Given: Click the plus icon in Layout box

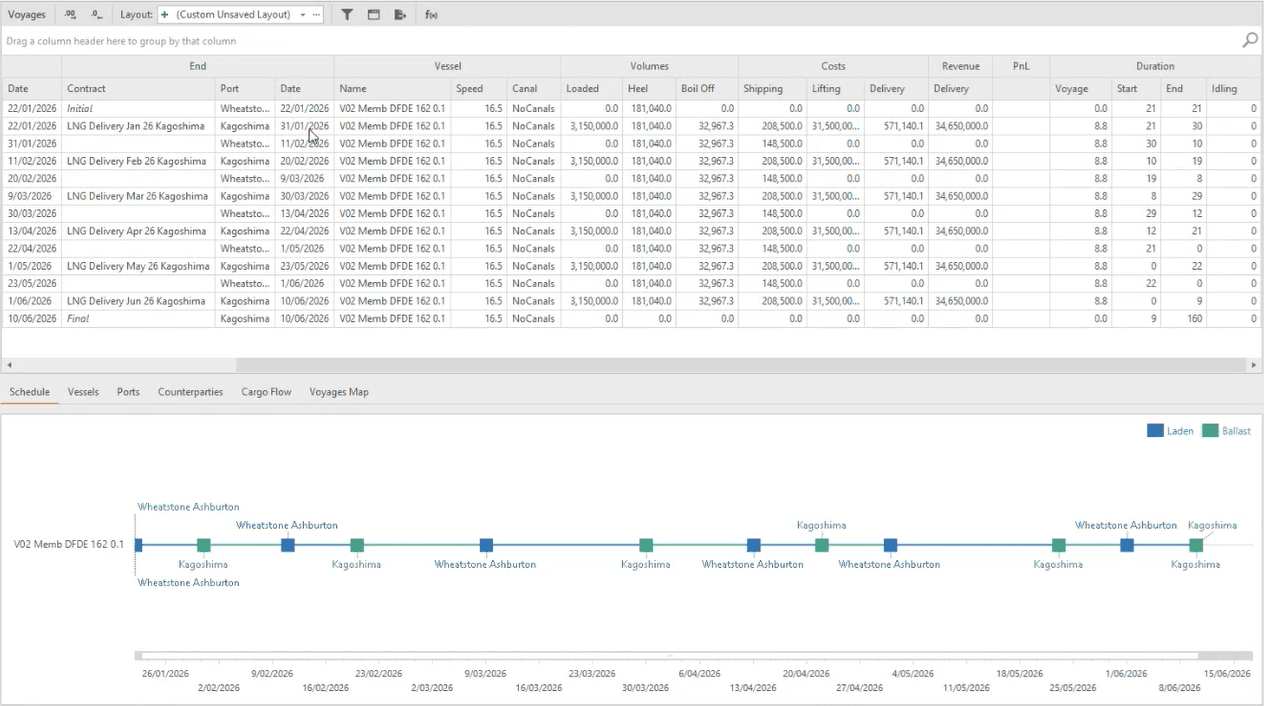Looking at the screenshot, I should [x=165, y=15].
